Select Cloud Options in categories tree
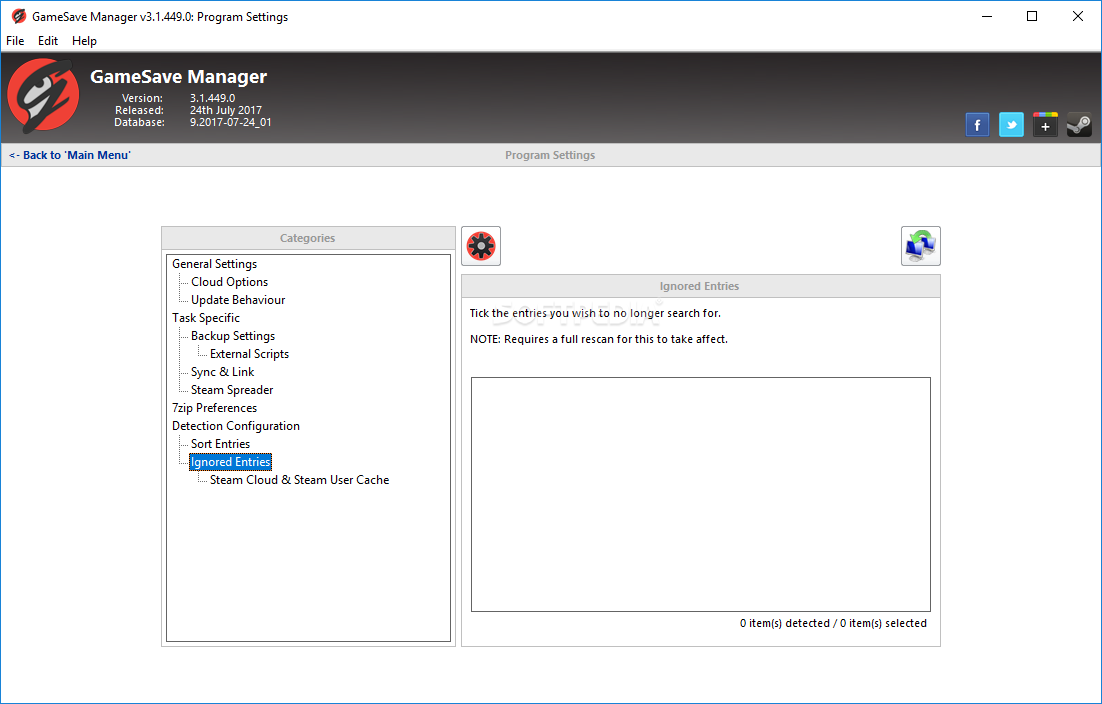This screenshot has width=1102, height=704. tap(229, 282)
